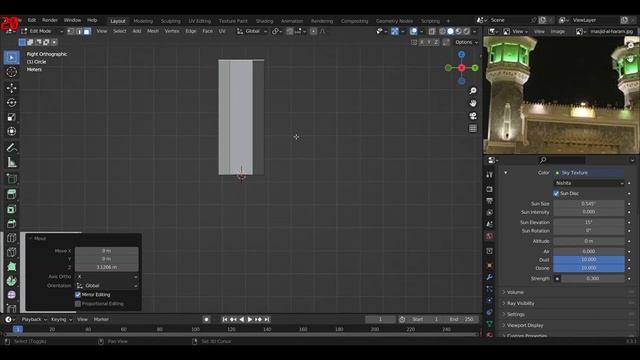Click the Strength value field
This screenshot has width=640, height=360.
click(593, 278)
